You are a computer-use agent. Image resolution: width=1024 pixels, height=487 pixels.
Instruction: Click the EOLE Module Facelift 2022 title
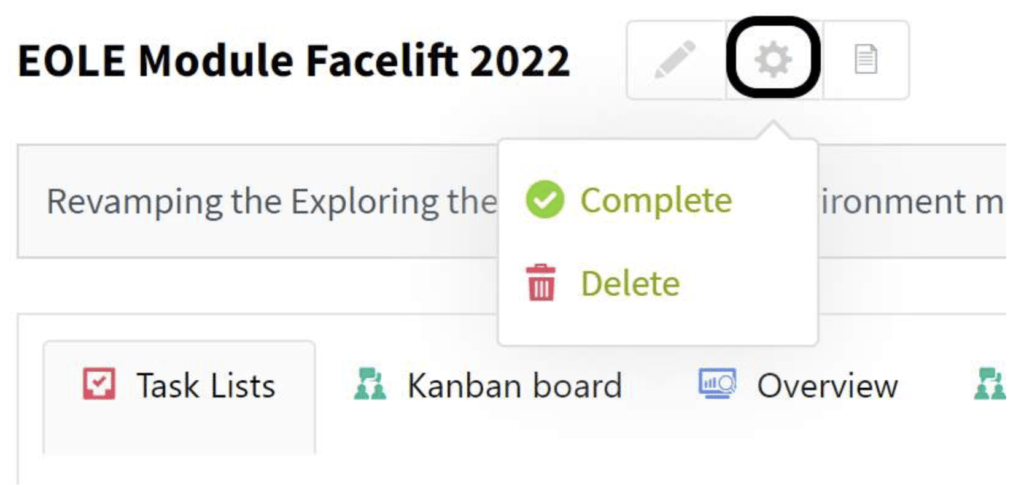coord(294,62)
